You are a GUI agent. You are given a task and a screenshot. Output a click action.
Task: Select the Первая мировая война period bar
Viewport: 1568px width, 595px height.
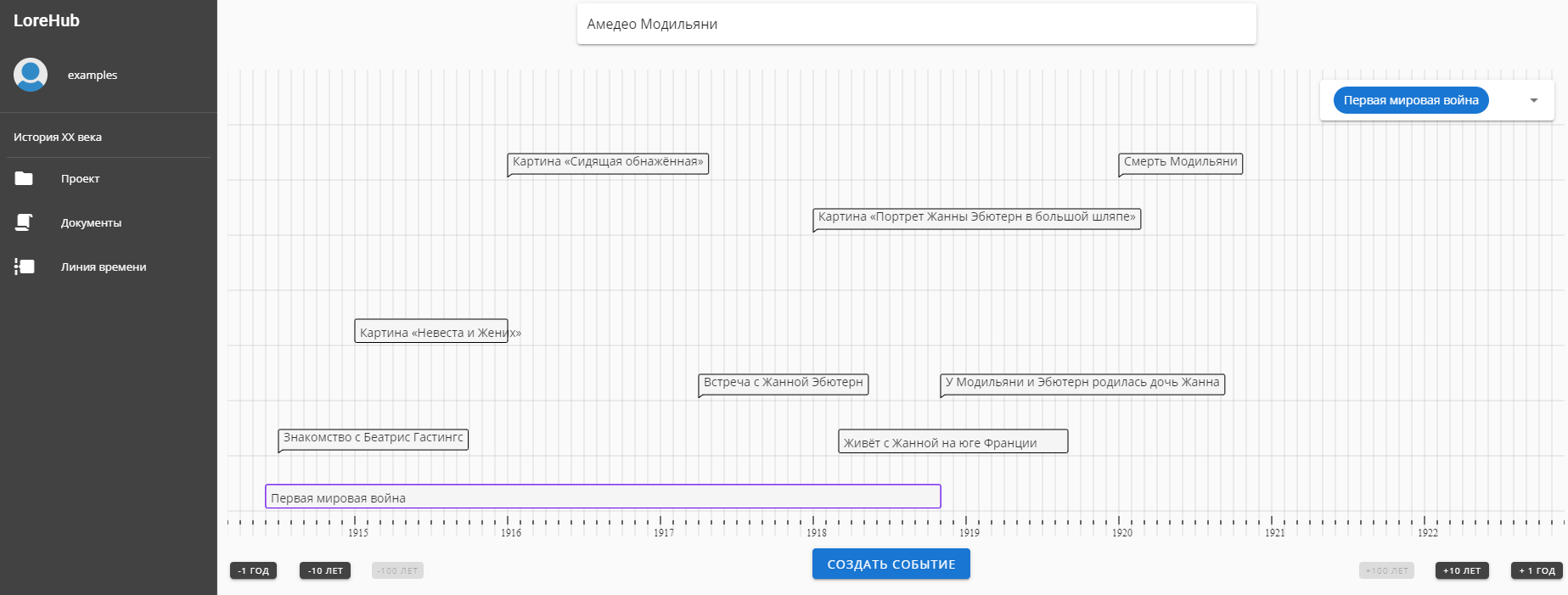tap(603, 497)
